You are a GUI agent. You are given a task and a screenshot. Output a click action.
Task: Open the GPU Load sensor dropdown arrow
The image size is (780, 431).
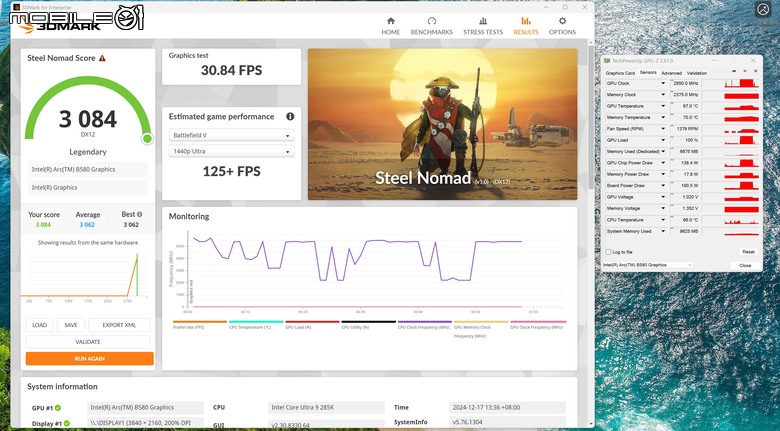point(663,140)
